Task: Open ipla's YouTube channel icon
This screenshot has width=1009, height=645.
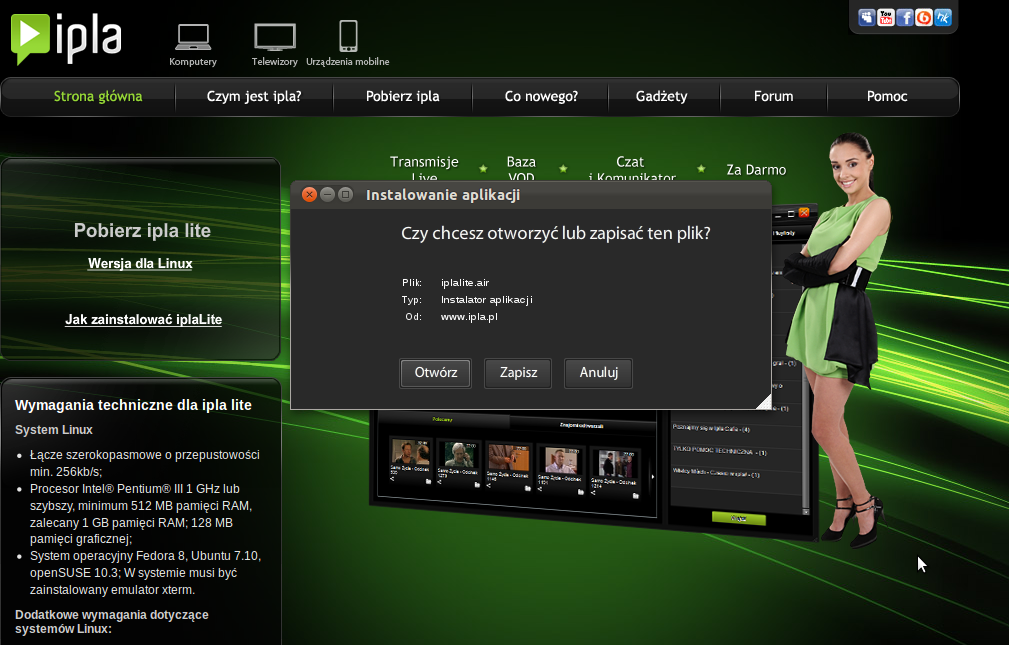Action: click(885, 16)
